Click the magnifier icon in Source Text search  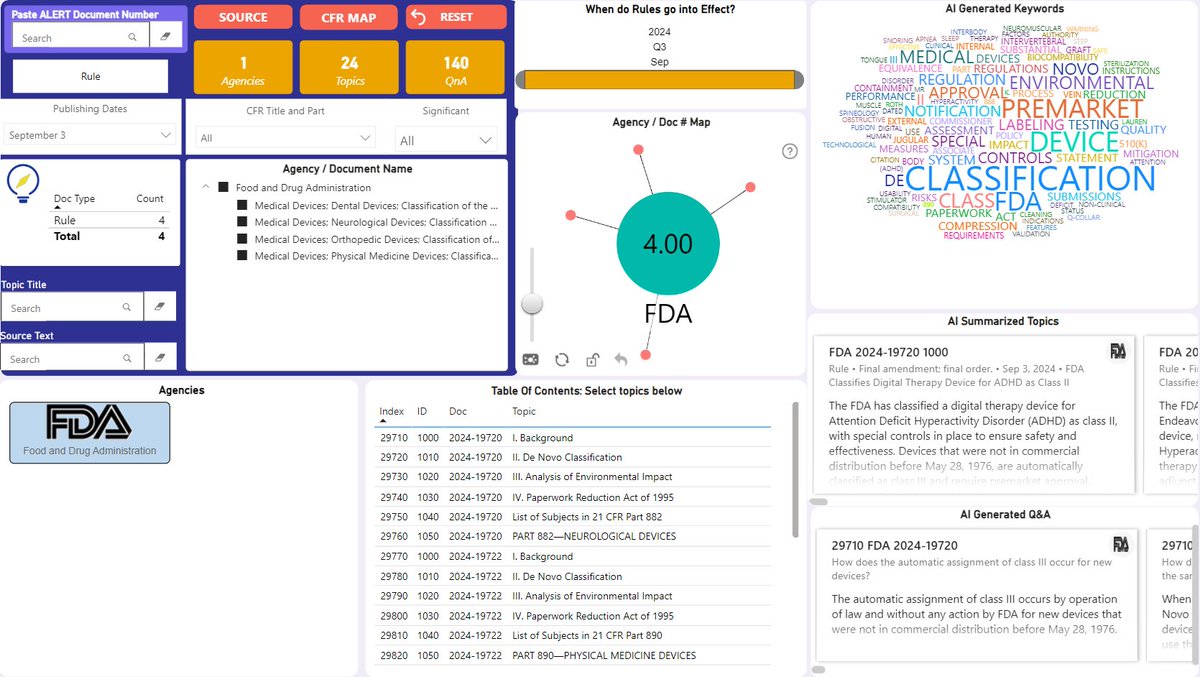[126, 359]
